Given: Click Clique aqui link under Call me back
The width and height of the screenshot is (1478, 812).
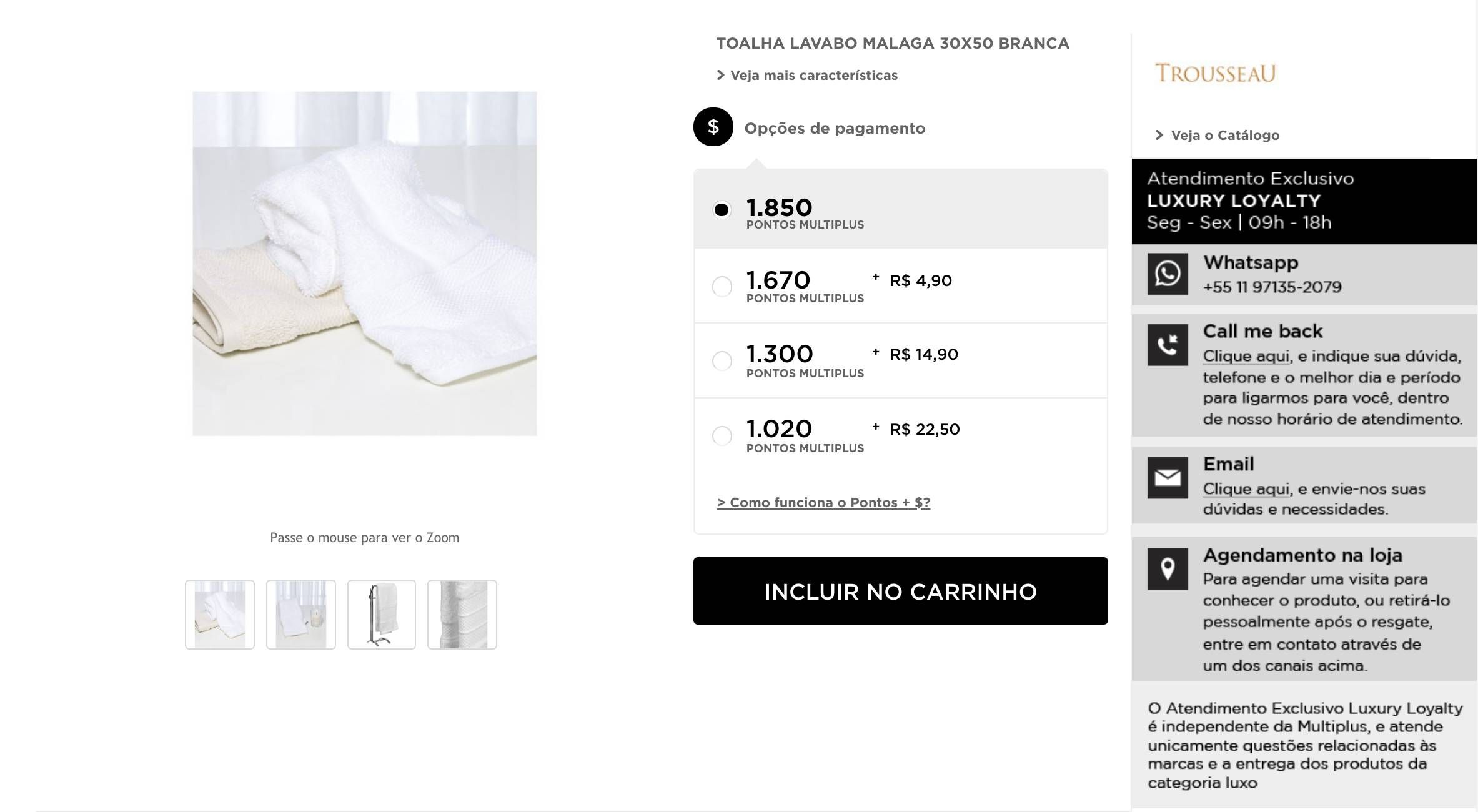Looking at the screenshot, I should tap(1246, 356).
